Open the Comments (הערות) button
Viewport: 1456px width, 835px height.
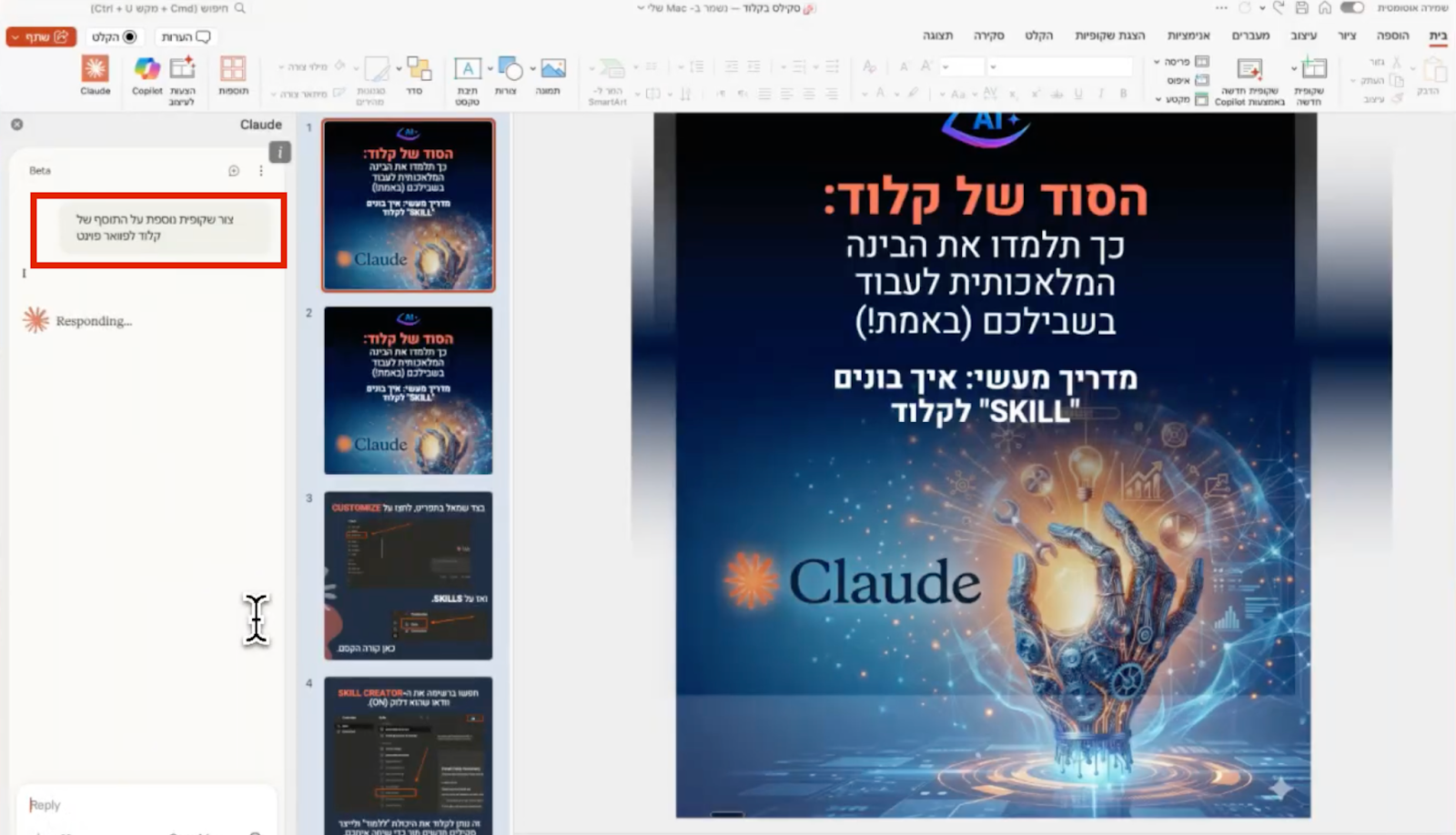[x=185, y=36]
